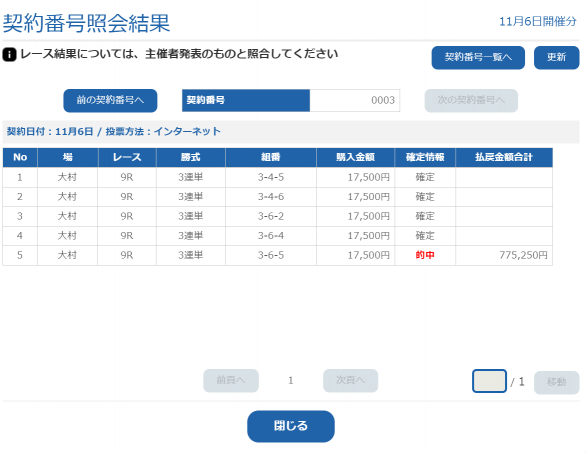Click the 前頁へ previous page button
586x453 pixels.
click(x=231, y=380)
